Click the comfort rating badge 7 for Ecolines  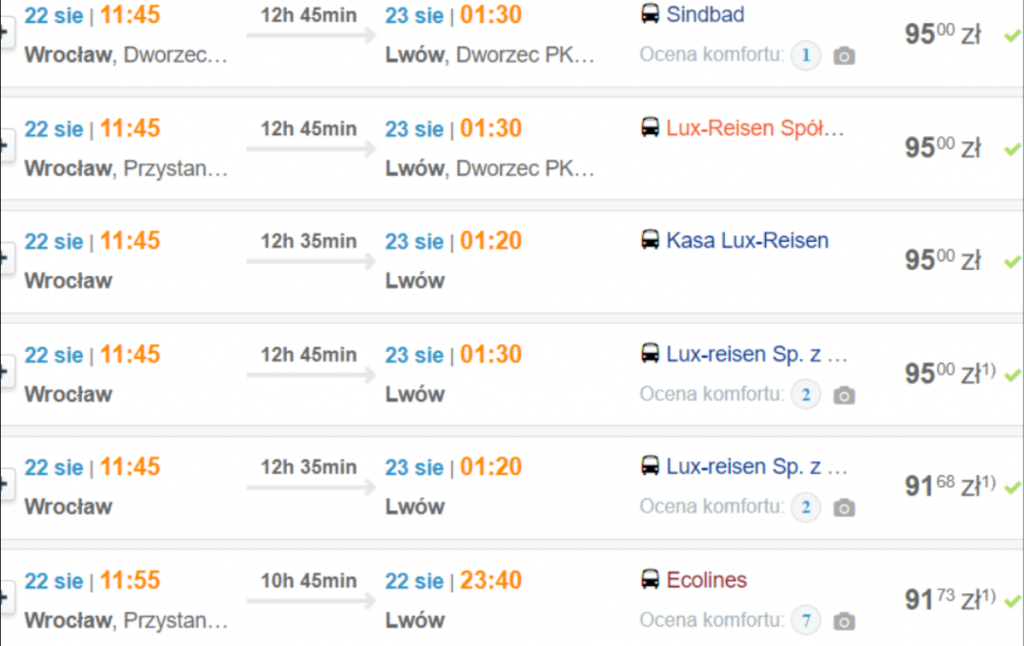805,621
